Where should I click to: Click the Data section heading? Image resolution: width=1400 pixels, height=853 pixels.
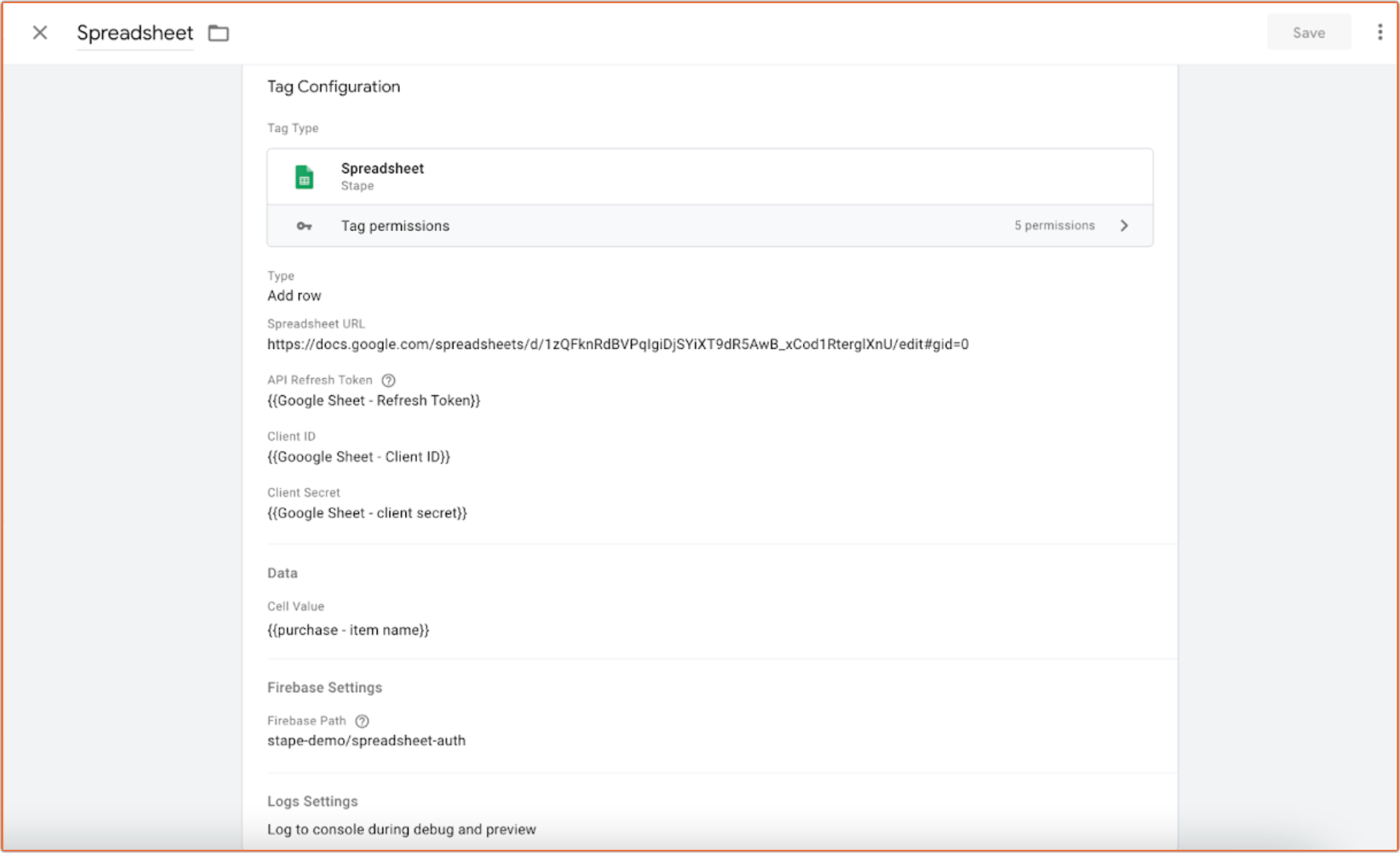(282, 573)
